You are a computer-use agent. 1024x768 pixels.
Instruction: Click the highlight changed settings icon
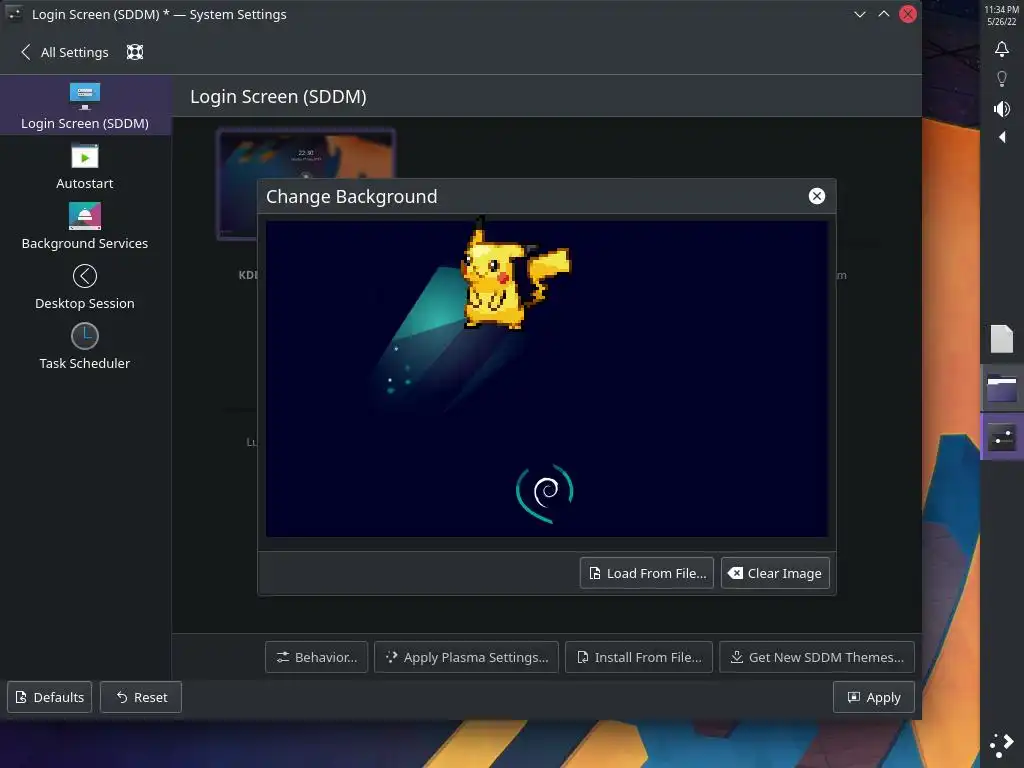[x=135, y=52]
